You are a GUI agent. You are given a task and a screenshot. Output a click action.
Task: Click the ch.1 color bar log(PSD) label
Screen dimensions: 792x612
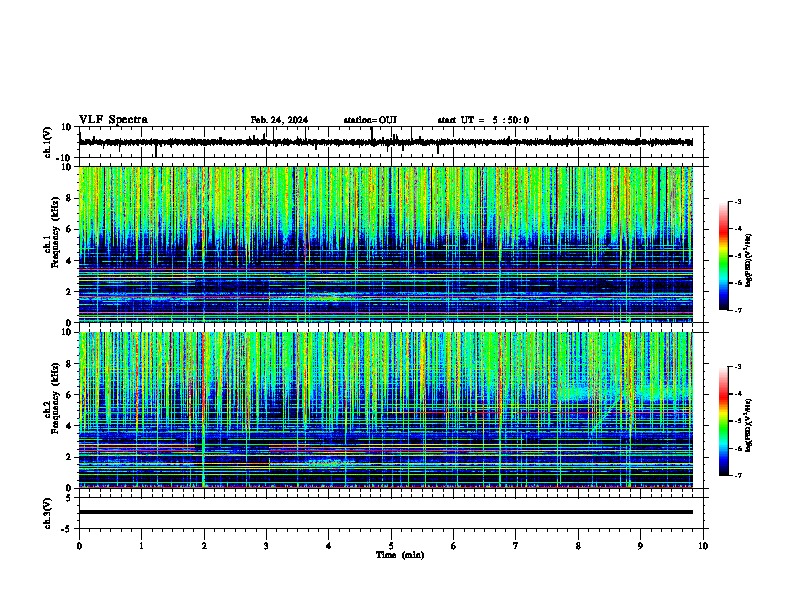pos(749,261)
